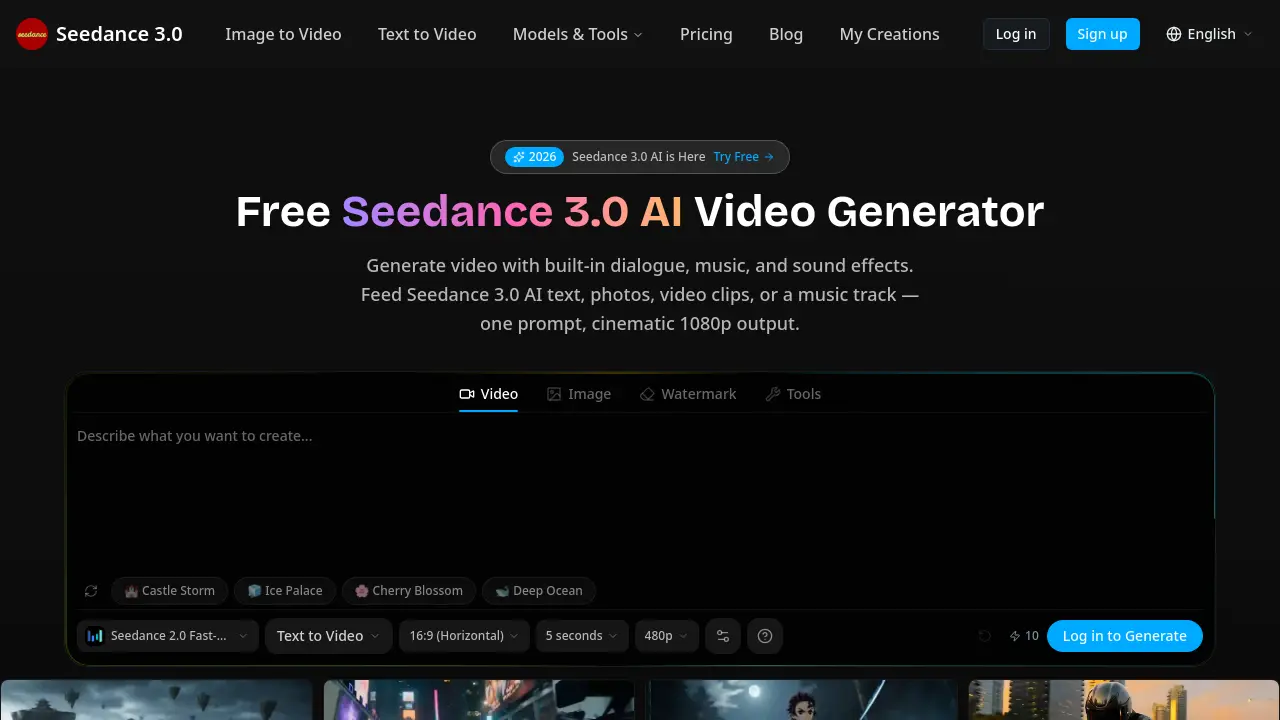Viewport: 1280px width, 720px height.
Task: Open the Text to Video mode dropdown
Action: (329, 636)
